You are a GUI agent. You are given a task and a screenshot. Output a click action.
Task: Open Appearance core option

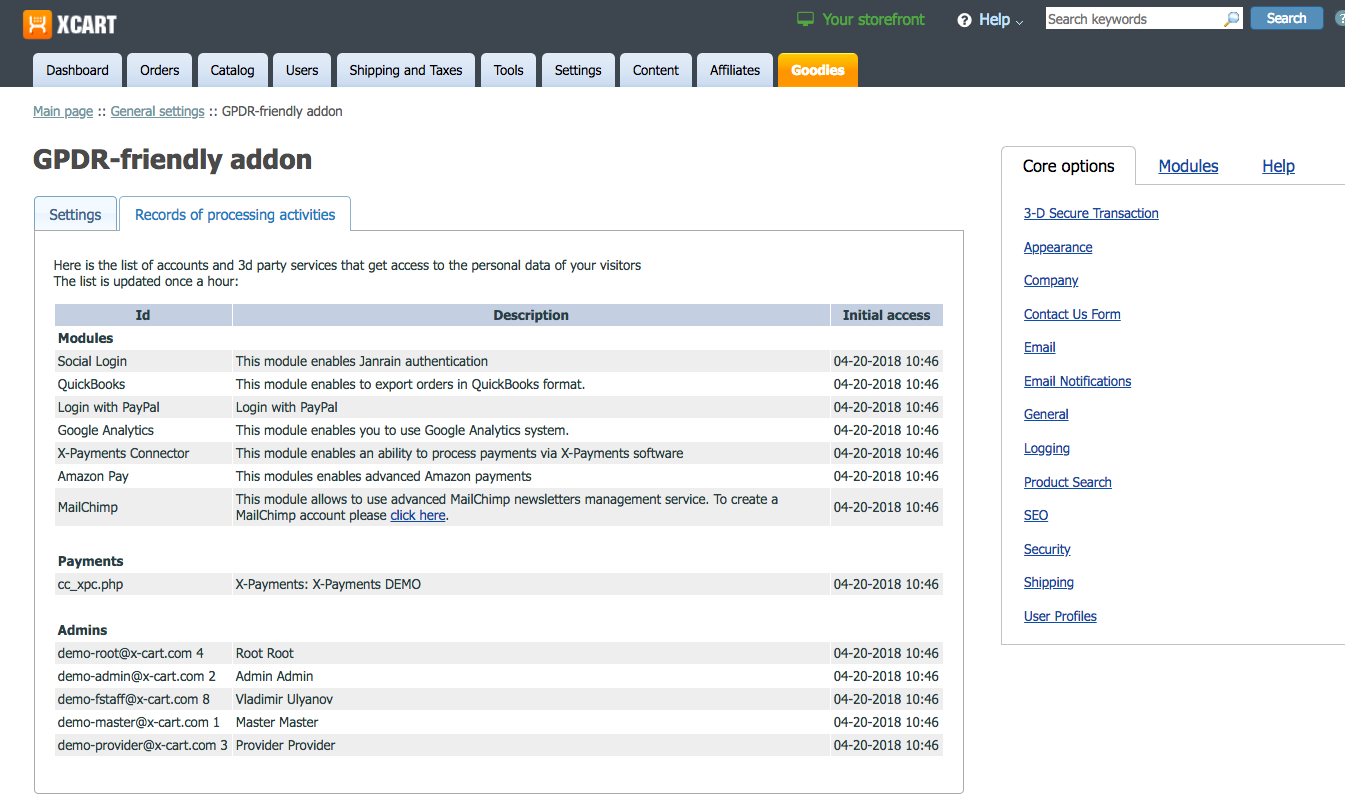click(x=1058, y=247)
